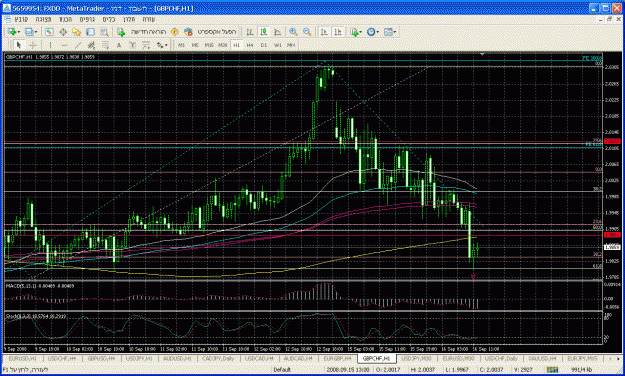
Task: Toggle the Navigator folder-star icon
Action: pyautogui.click(x=77, y=32)
